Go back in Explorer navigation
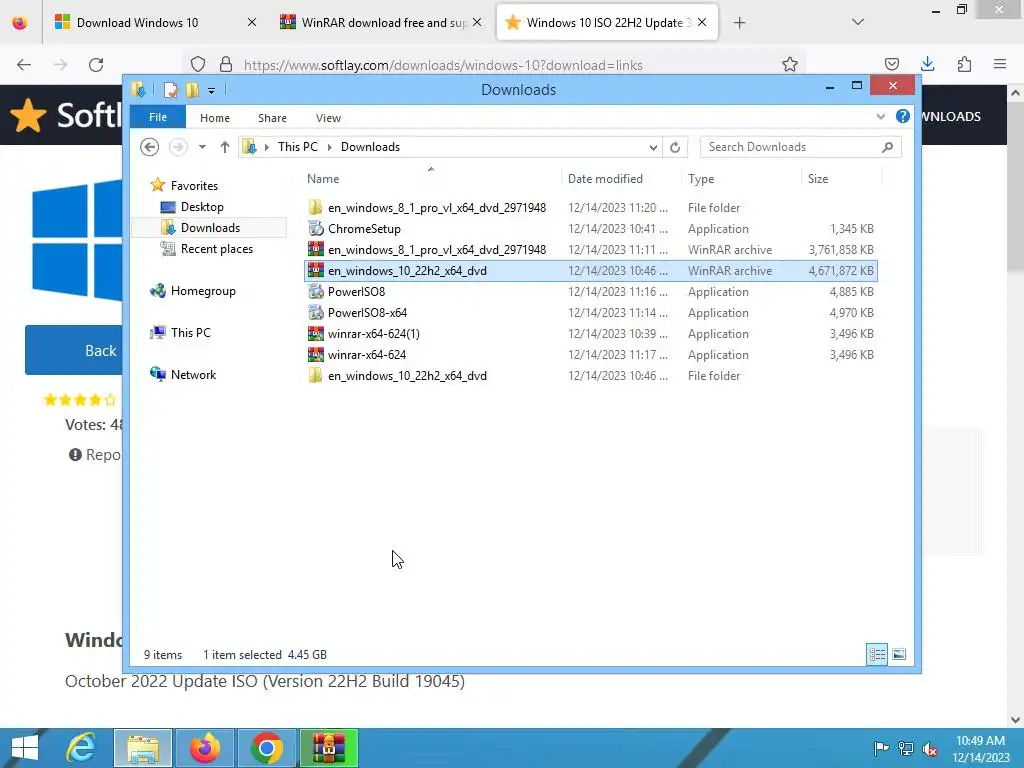 tap(150, 147)
